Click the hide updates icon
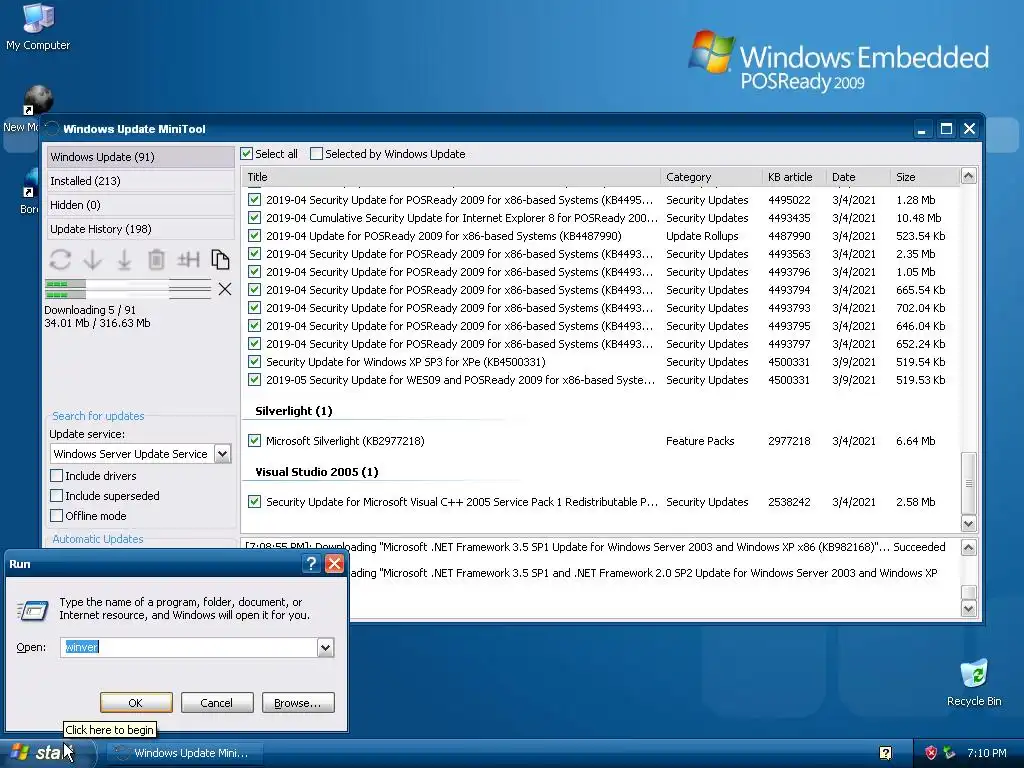Viewport: 1024px width, 768px height. [x=189, y=260]
